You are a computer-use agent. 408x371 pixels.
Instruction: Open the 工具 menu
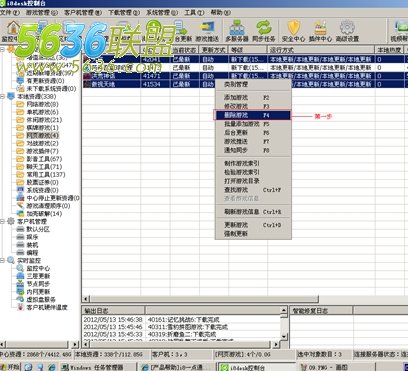[194, 13]
